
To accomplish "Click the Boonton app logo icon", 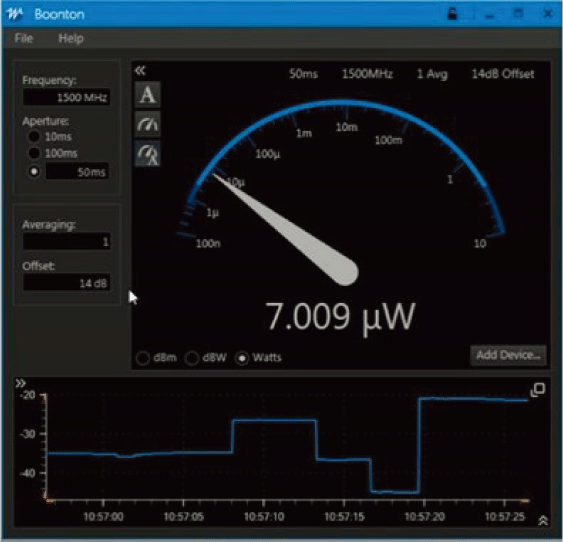I will click(x=14, y=14).
